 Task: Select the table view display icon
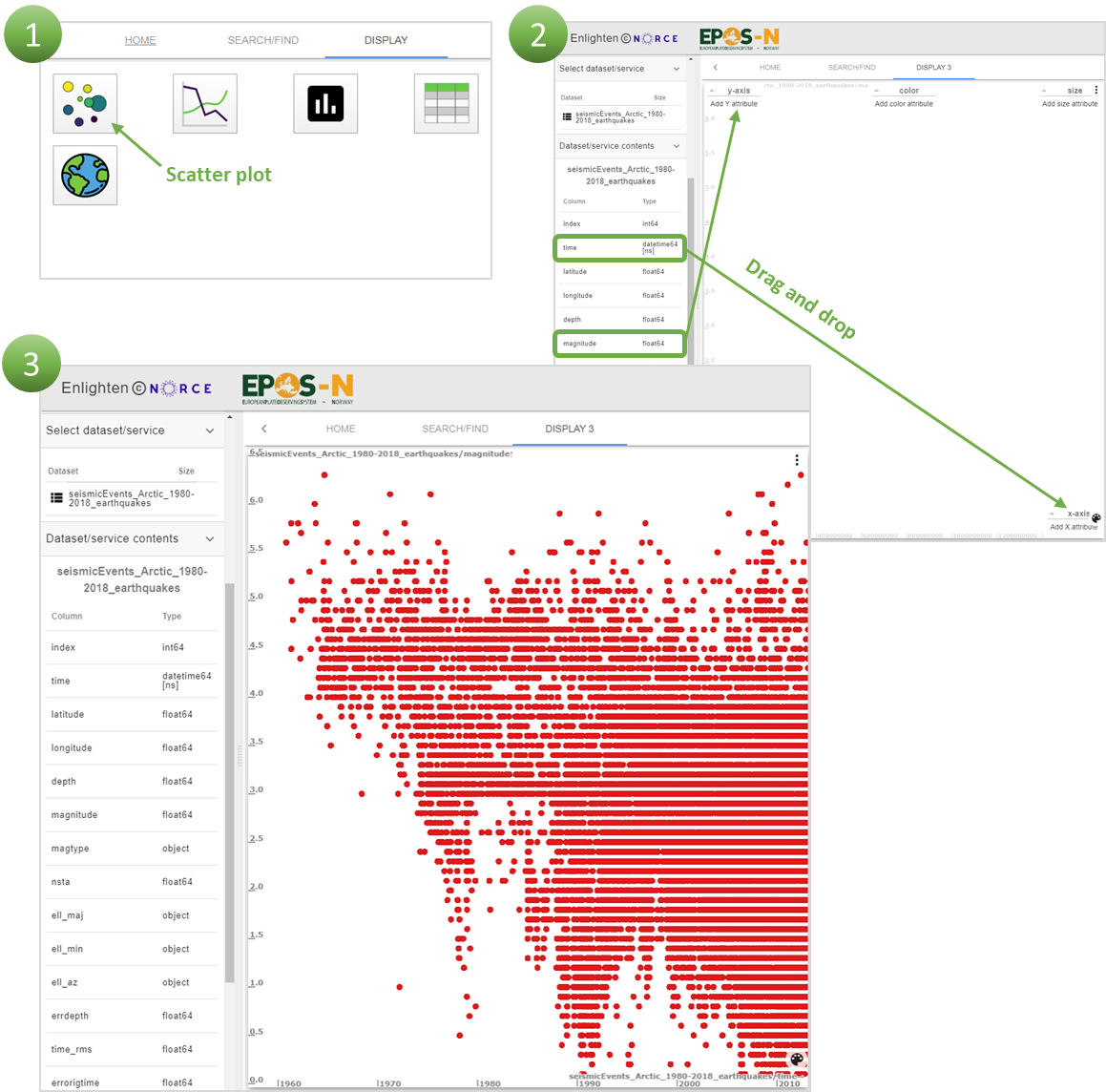pyautogui.click(x=447, y=104)
